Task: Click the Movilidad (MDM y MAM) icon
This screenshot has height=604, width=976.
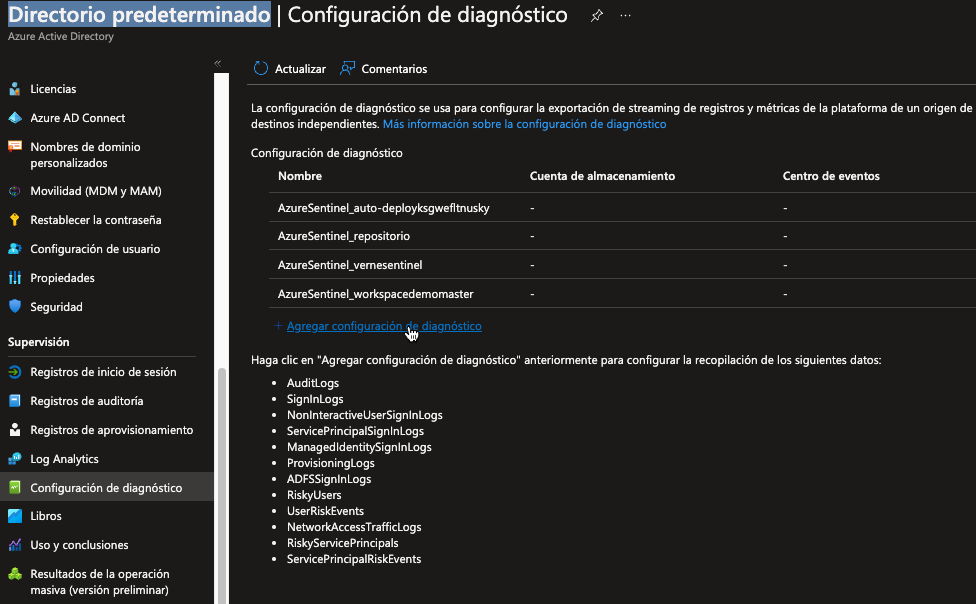Action: coord(15,191)
